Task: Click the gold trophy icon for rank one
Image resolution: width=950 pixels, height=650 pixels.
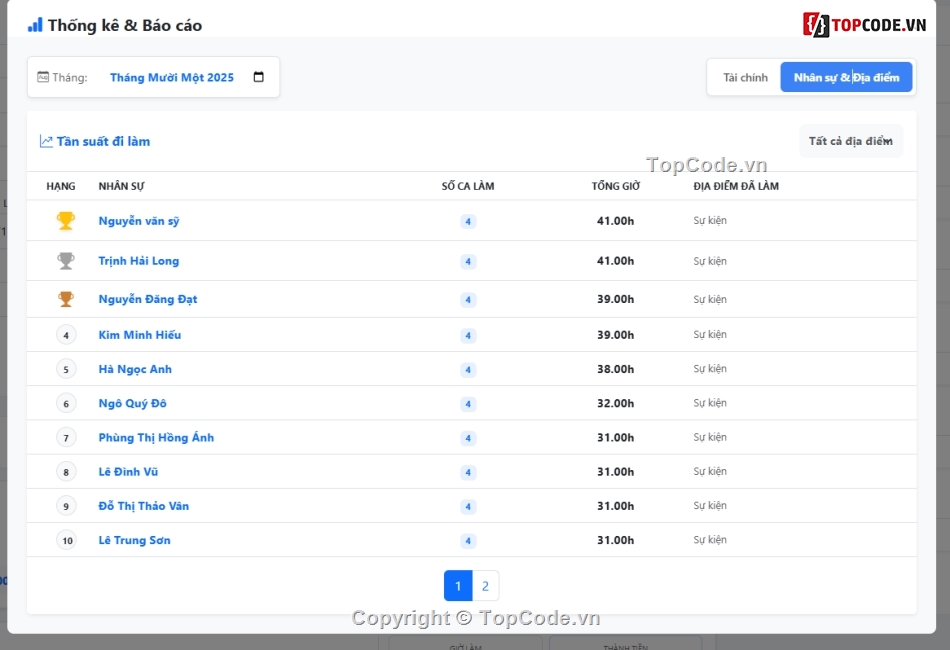Action: point(66,221)
